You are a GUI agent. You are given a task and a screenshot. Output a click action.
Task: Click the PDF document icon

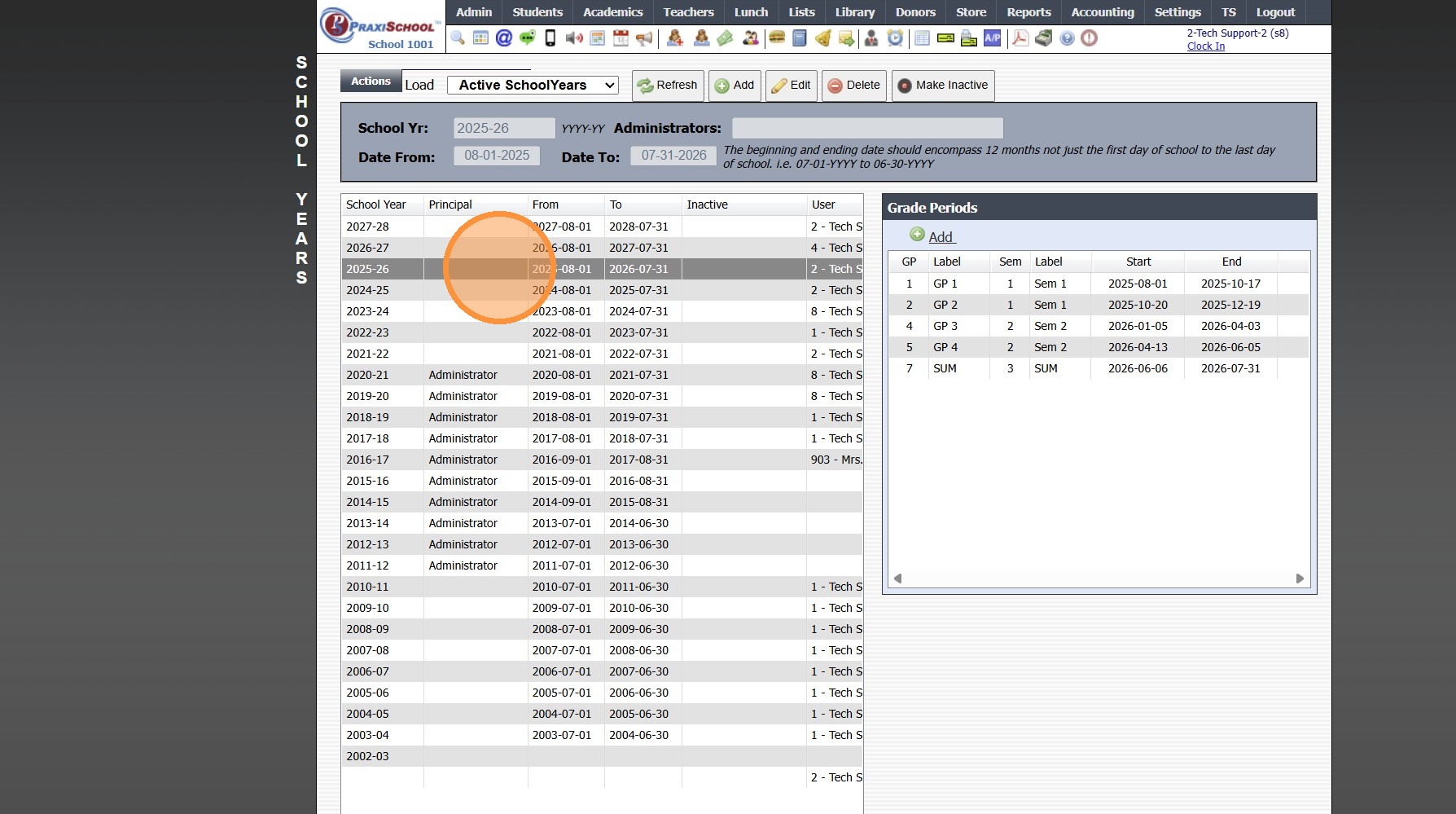(x=1020, y=38)
